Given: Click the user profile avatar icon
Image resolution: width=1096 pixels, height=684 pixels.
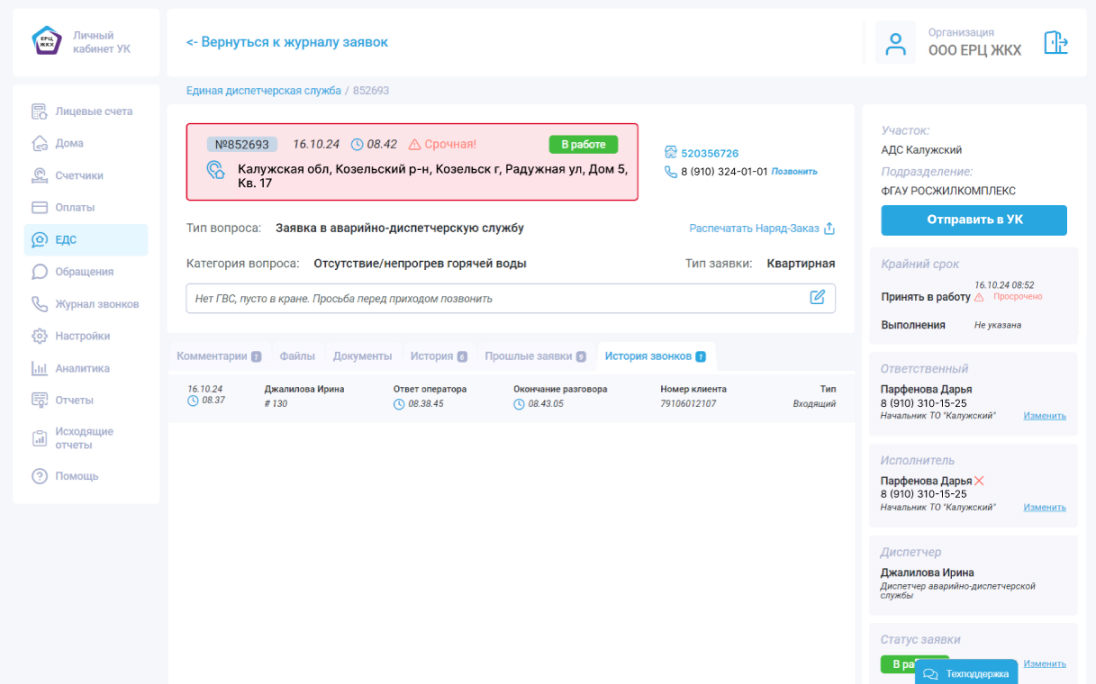Looking at the screenshot, I should (x=895, y=43).
